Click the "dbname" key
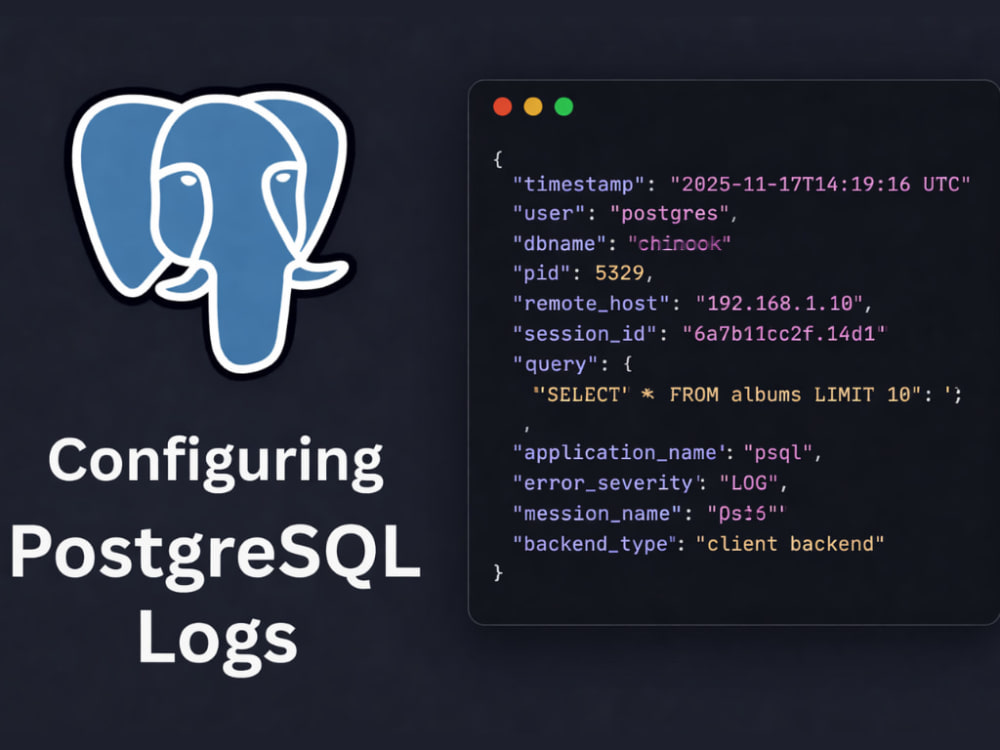Viewport: 1000px width, 750px height. (561, 243)
